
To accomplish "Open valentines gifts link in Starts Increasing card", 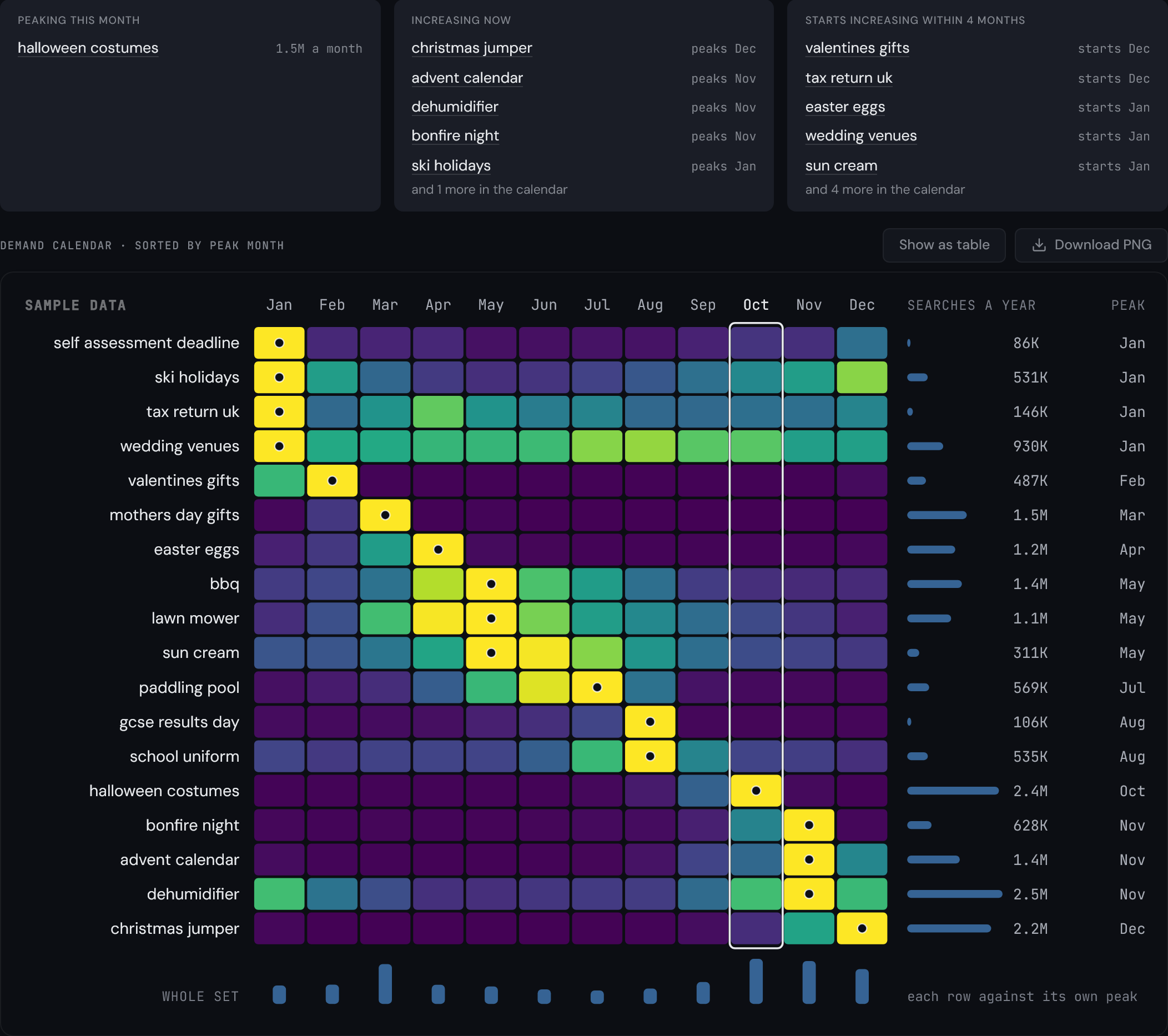I will (x=857, y=48).
